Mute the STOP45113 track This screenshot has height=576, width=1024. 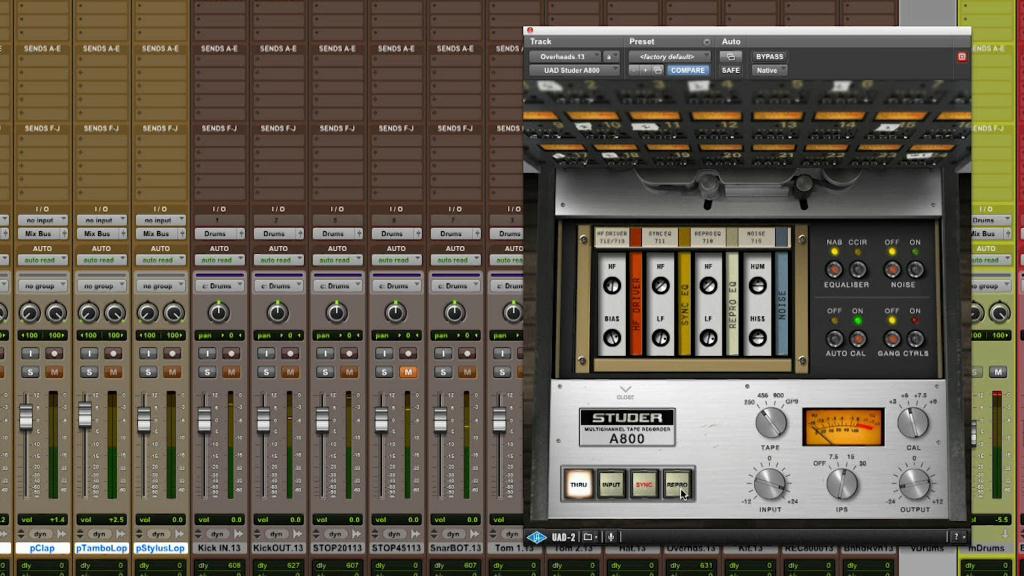coord(408,372)
